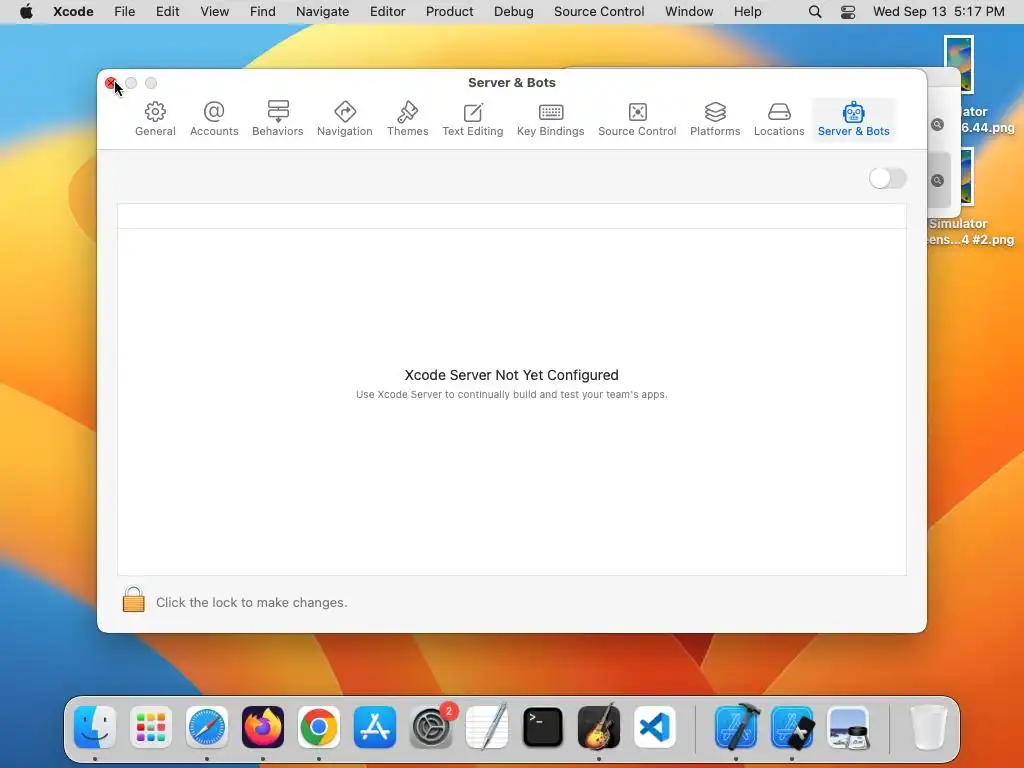Click the "Click the lock to make changes." text
1024x768 pixels.
251,602
